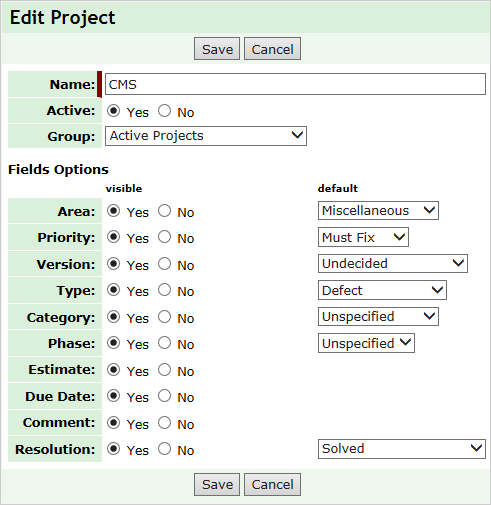Open the Group dropdown showing Active Projects
The width and height of the screenshot is (491, 505).
pos(206,136)
